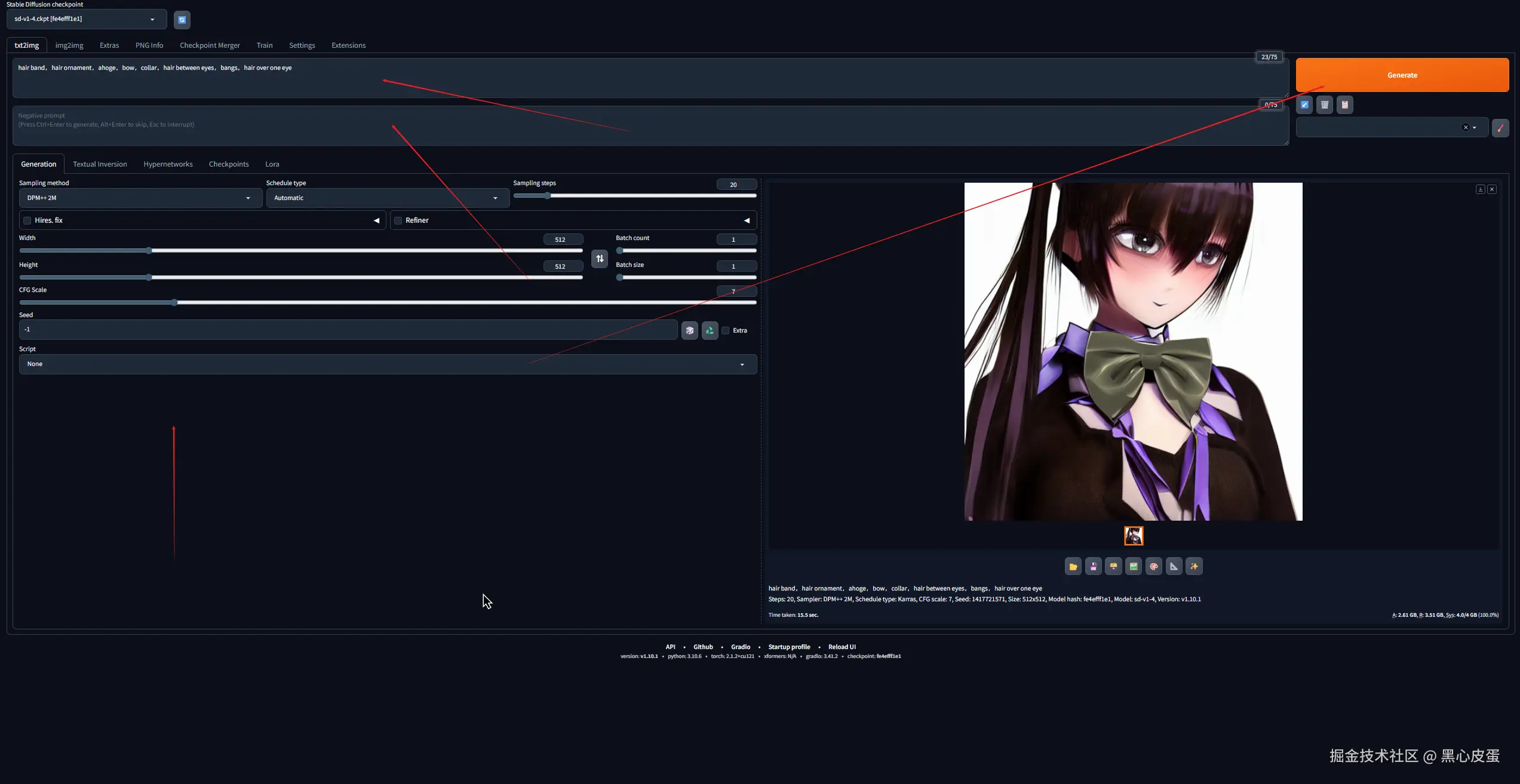1520x784 pixels.
Task: Select the generated image thumbnail
Action: [1133, 535]
